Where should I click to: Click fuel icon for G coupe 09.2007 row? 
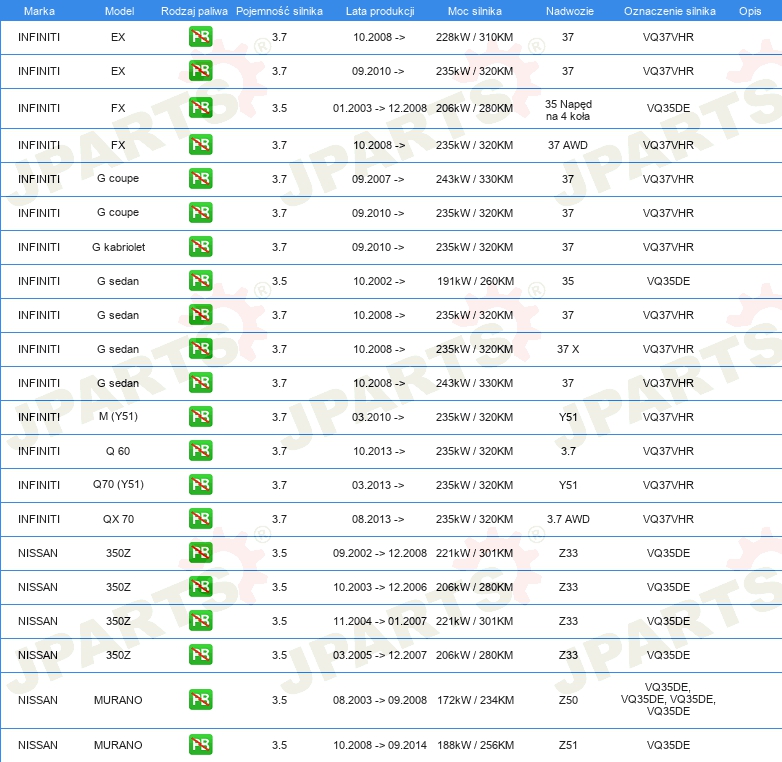[200, 179]
